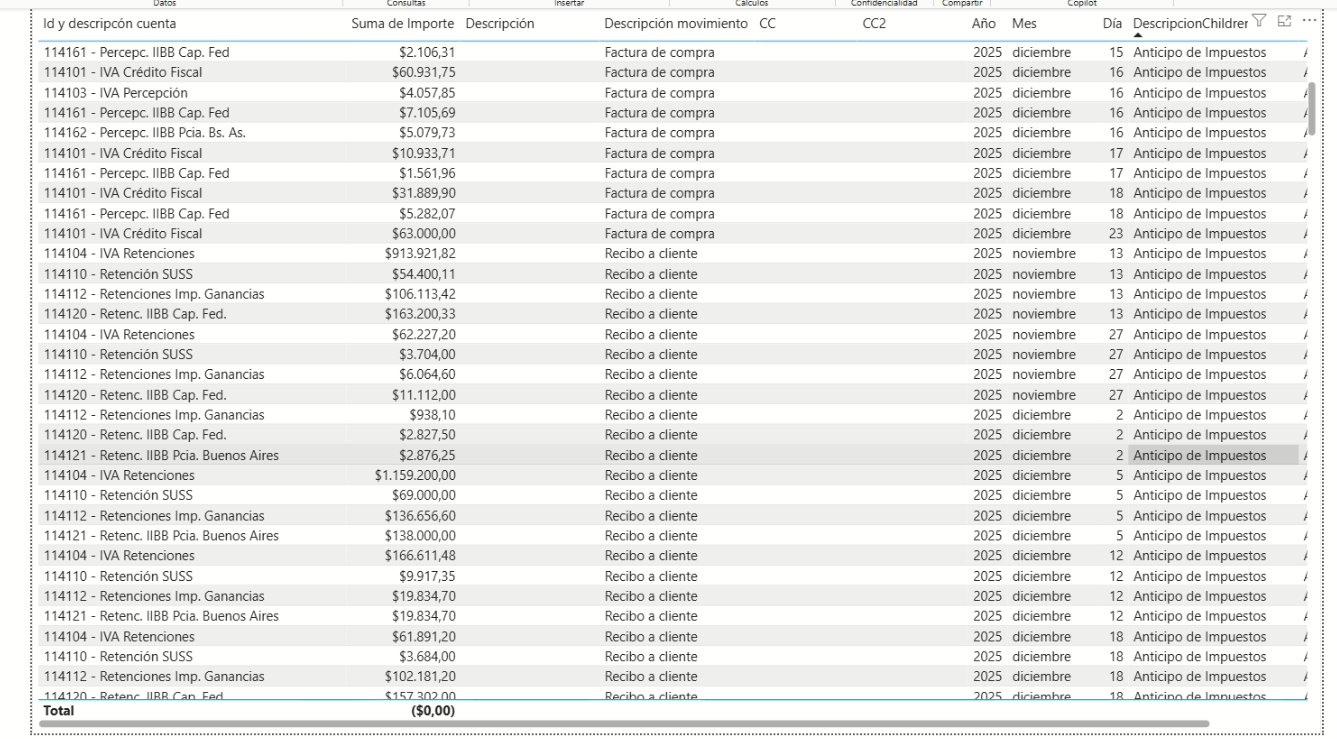Image resolution: width=1337 pixels, height=739 pixels.
Task: Click the 'Descripción movimiento' column header
Action: coord(675,23)
